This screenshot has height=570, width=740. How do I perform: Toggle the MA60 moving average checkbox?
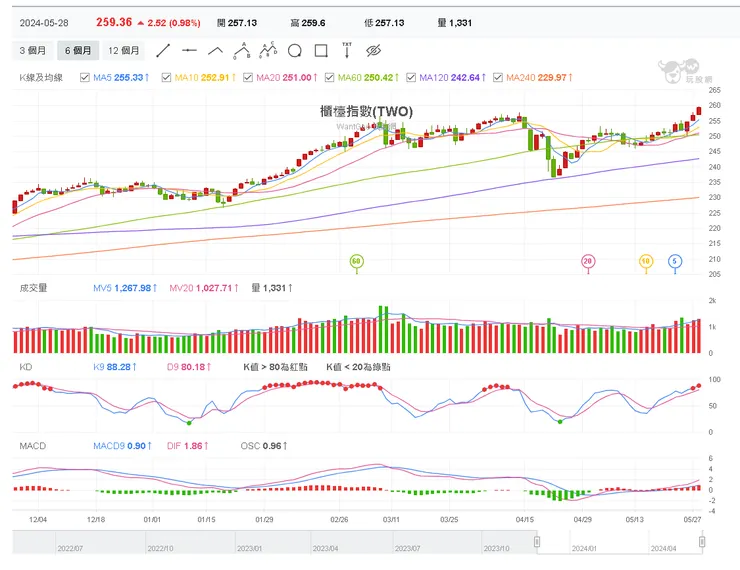329,77
